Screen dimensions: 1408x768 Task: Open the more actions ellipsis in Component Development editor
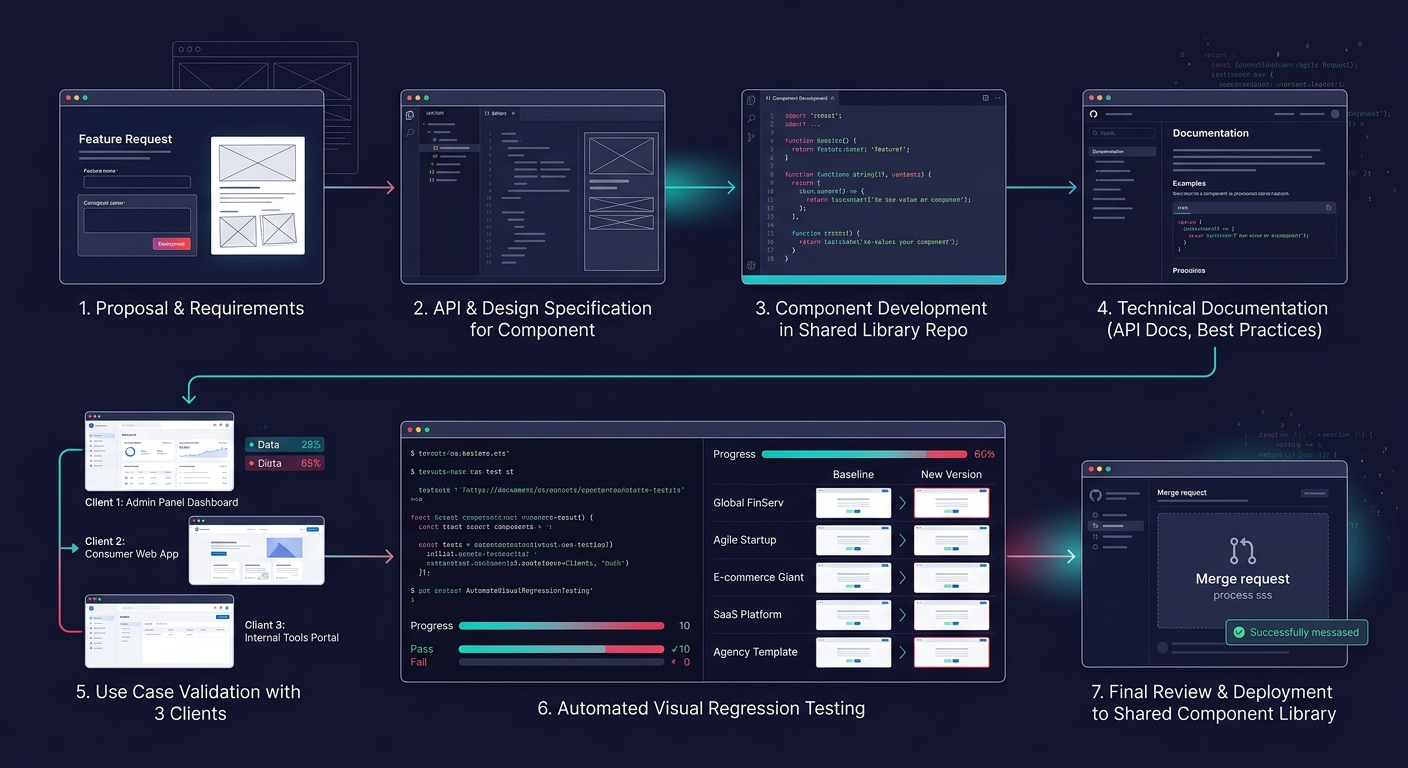(998, 98)
